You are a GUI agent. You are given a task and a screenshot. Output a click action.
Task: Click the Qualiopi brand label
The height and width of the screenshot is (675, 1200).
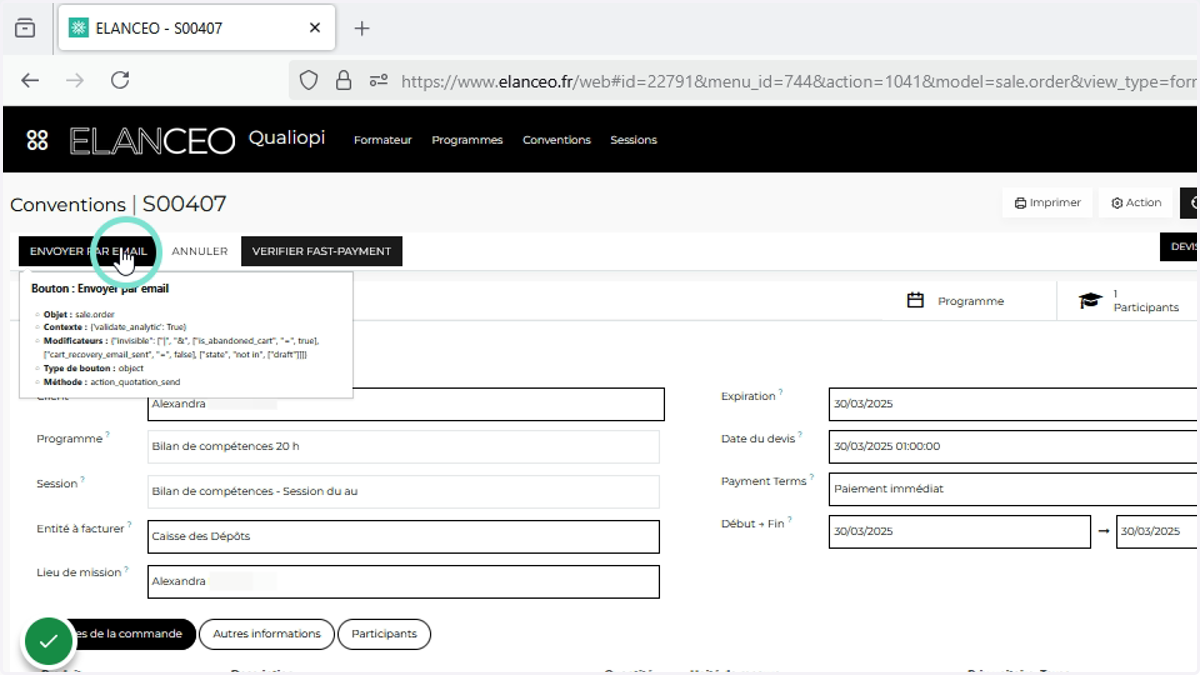[x=287, y=138]
